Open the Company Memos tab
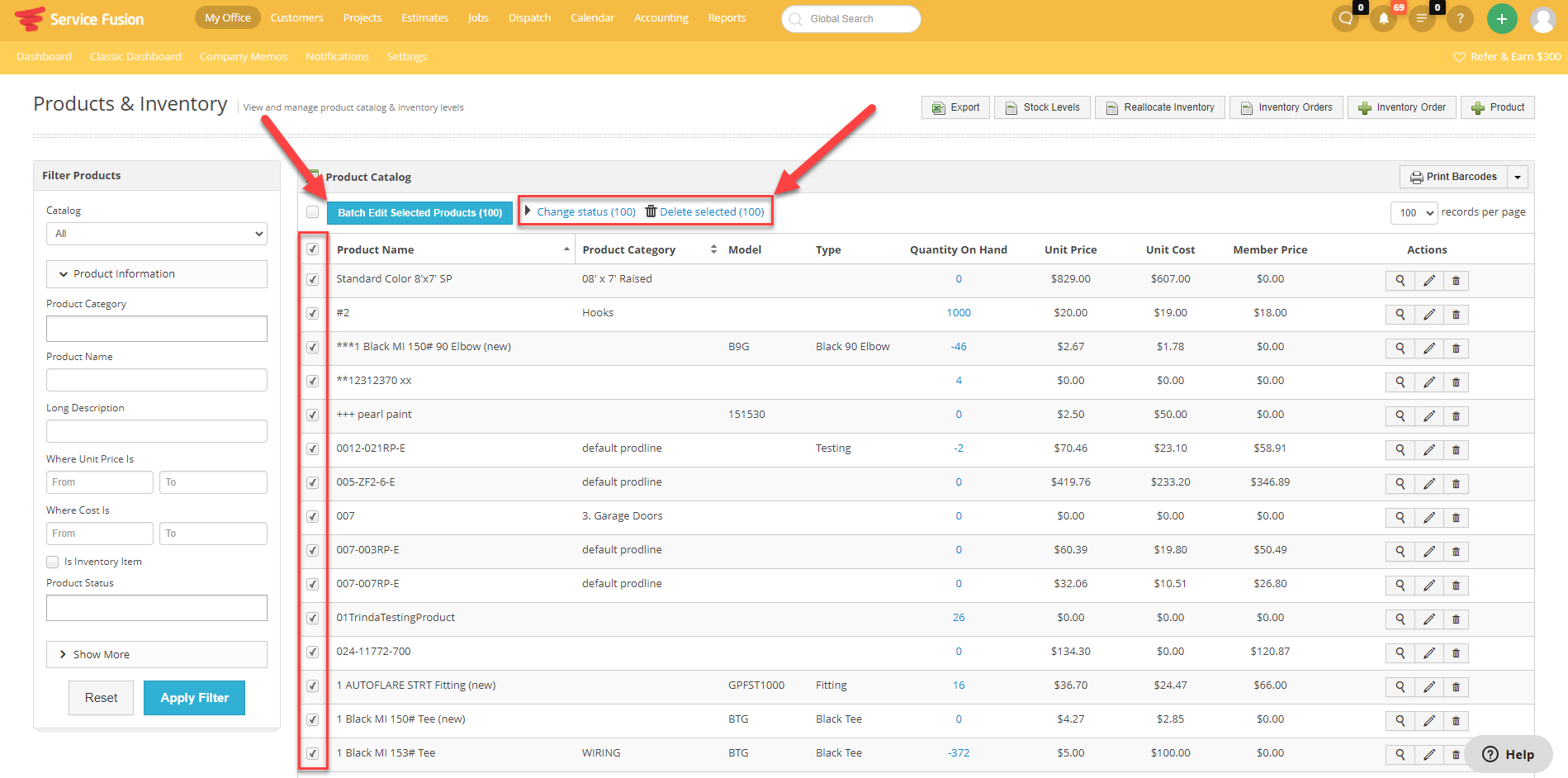 point(244,56)
